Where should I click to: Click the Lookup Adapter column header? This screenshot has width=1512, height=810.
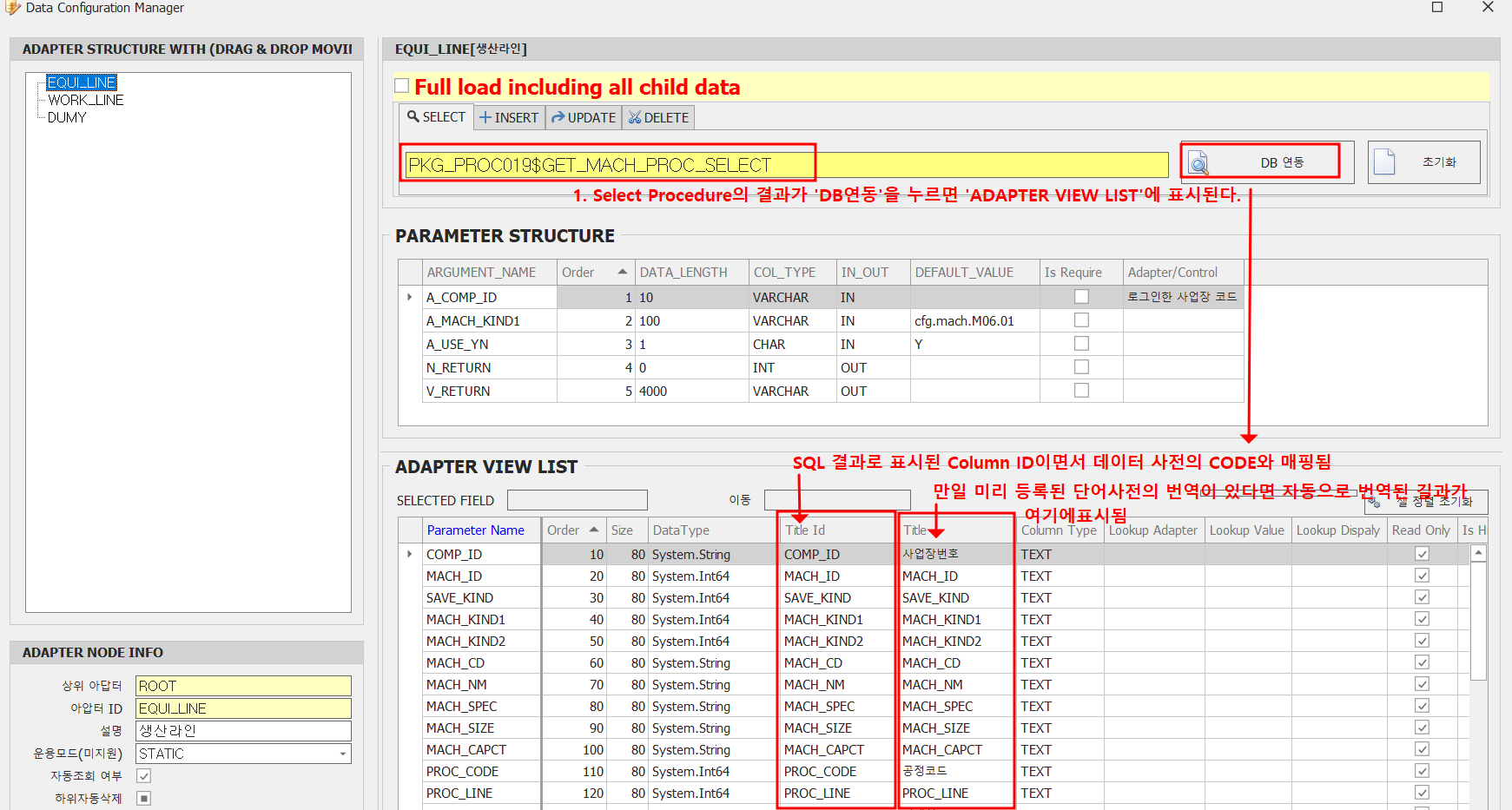point(1153,530)
